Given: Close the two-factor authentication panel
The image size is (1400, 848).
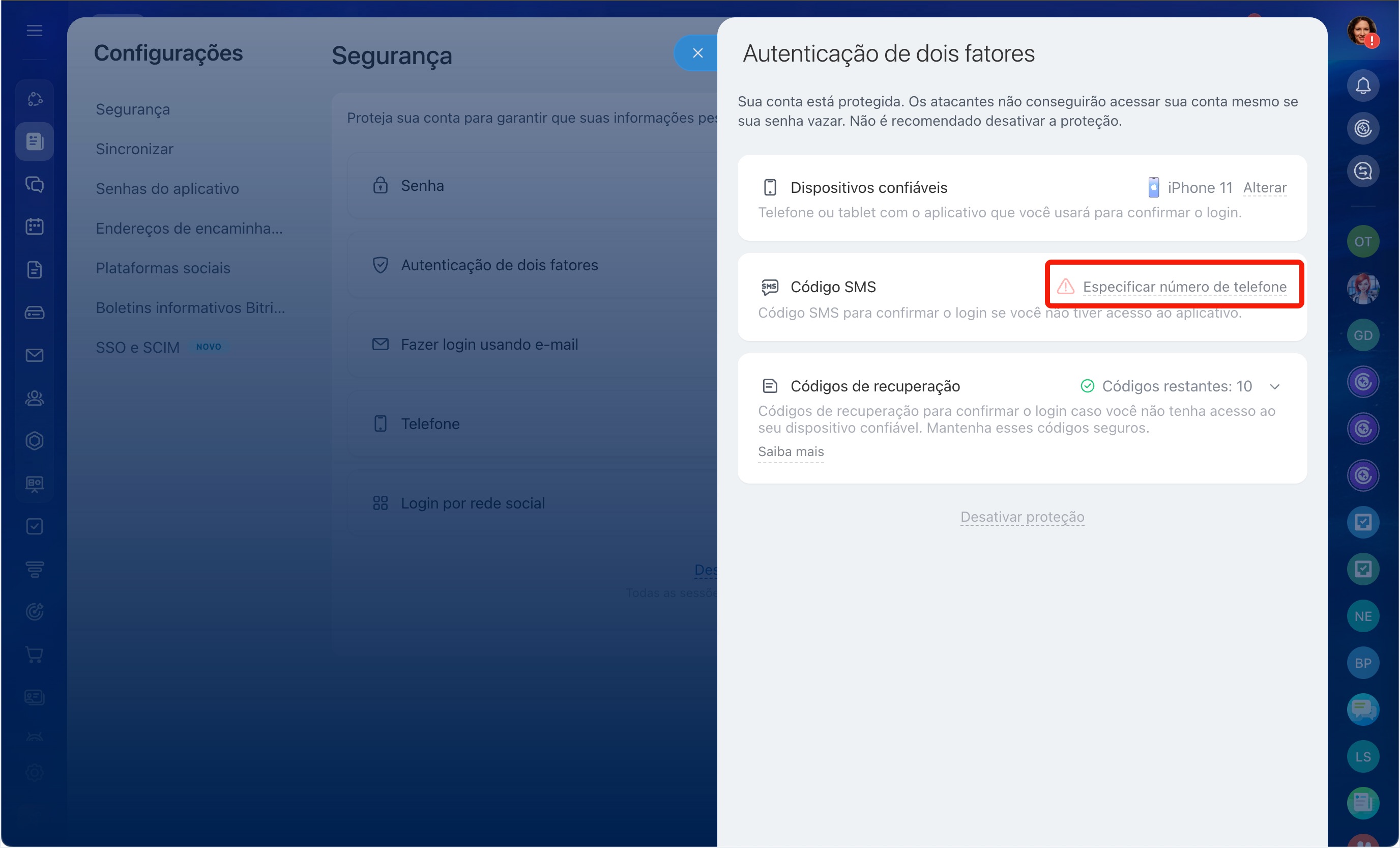Looking at the screenshot, I should coord(698,53).
